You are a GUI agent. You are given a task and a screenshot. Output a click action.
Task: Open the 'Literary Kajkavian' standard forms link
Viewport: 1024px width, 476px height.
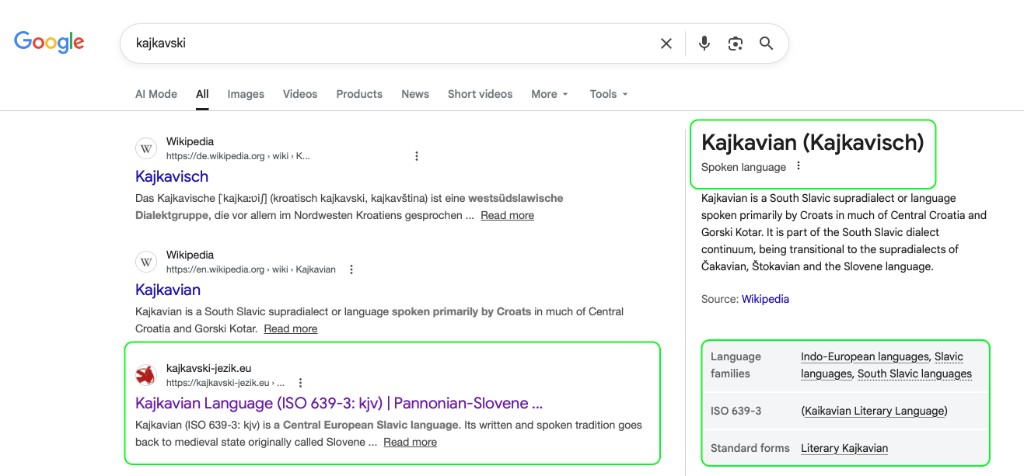click(844, 448)
